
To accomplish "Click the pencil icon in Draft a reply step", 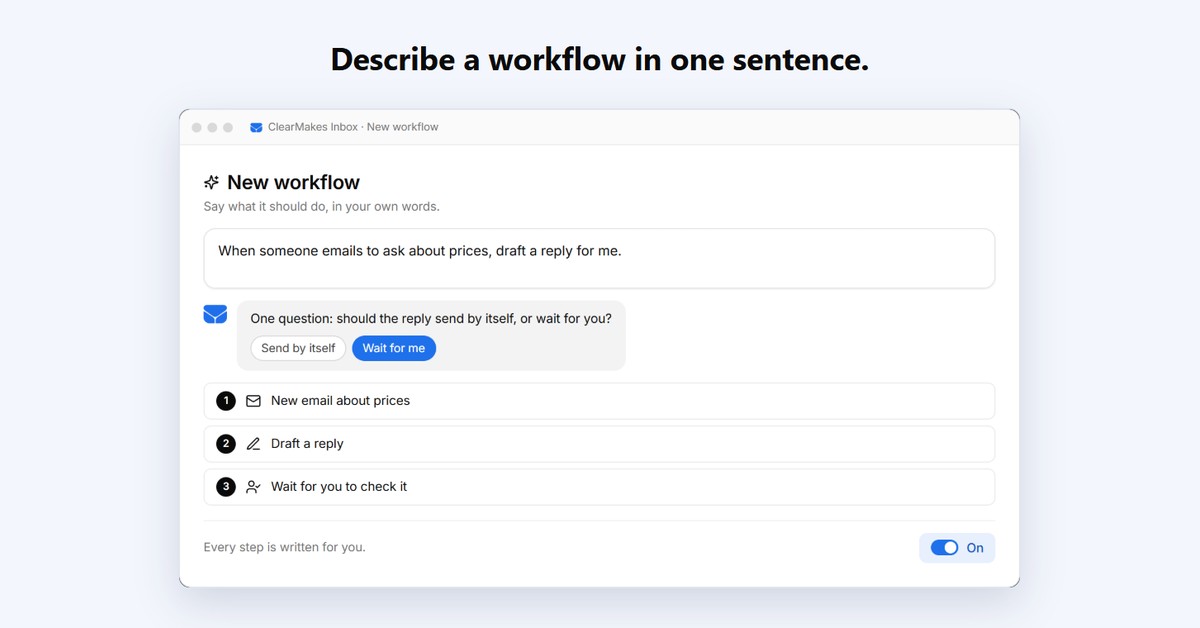I will (x=253, y=444).
